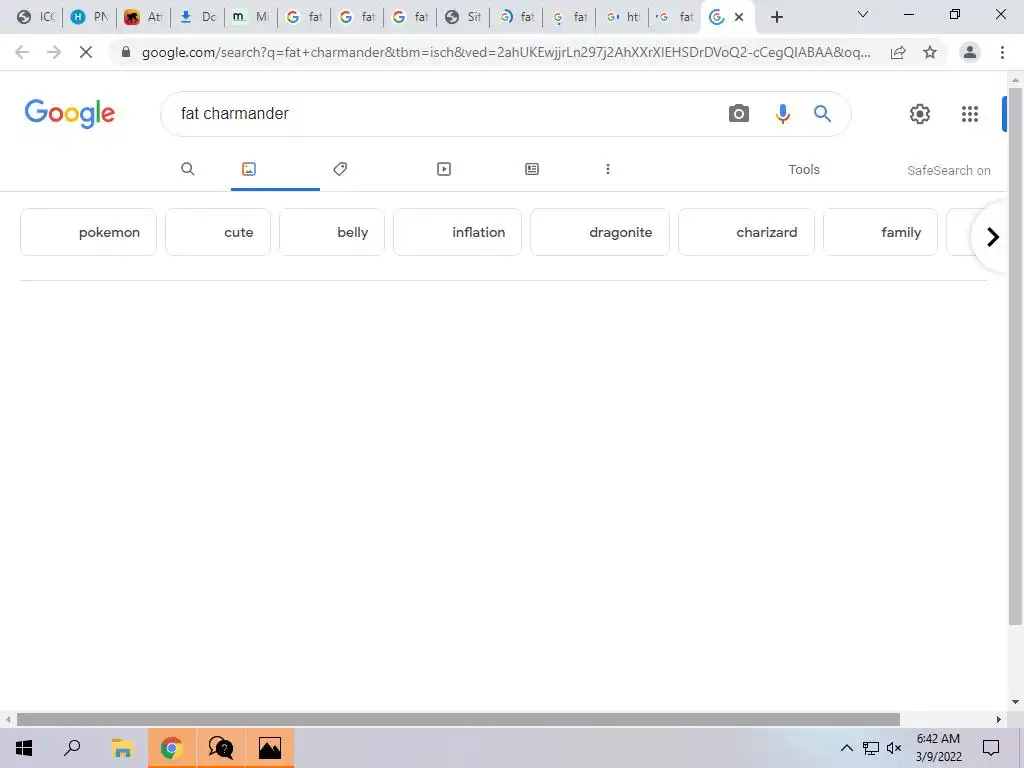Image resolution: width=1024 pixels, height=768 pixels.
Task: Click the vertical page scrollbar
Action: (x=1015, y=357)
